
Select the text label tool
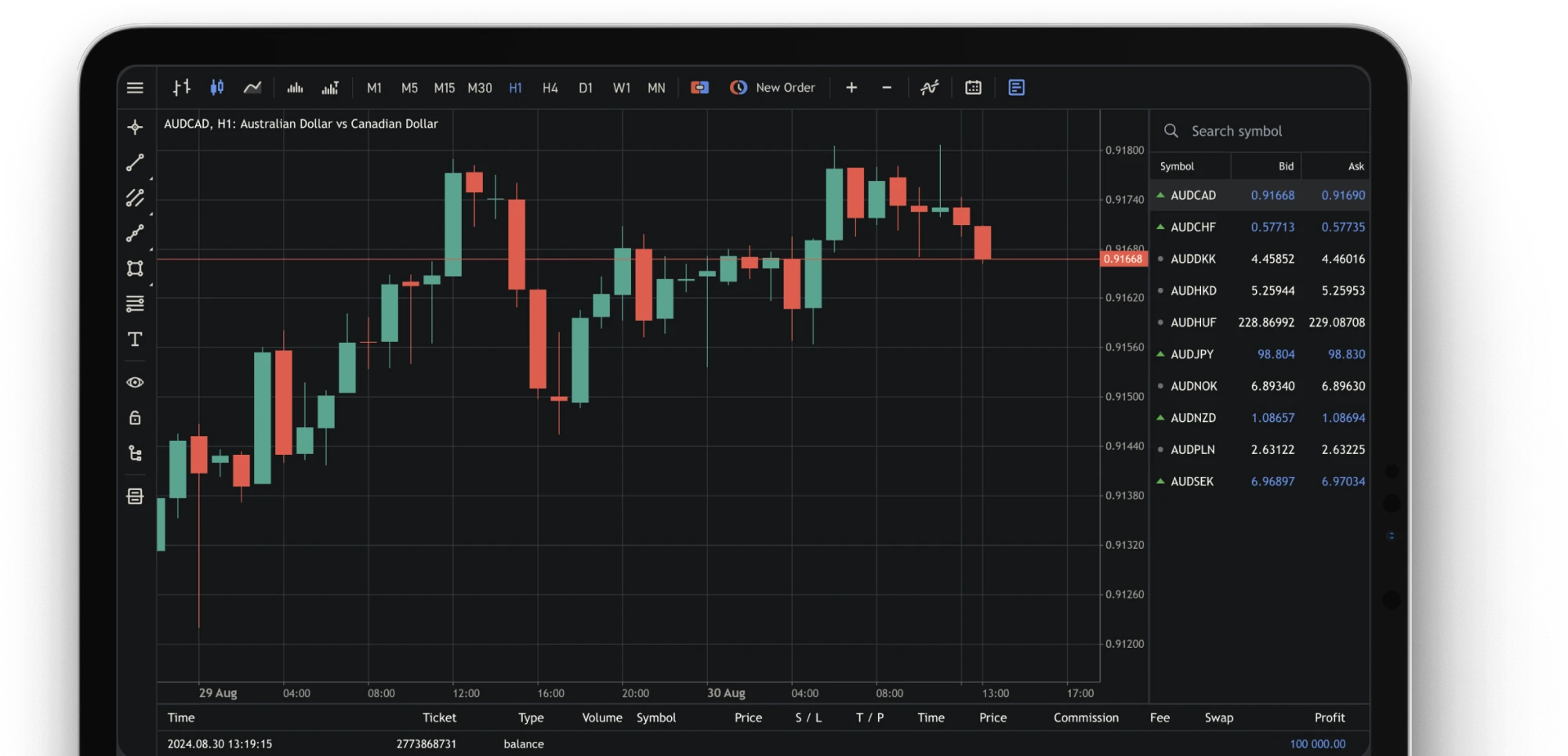[x=135, y=339]
